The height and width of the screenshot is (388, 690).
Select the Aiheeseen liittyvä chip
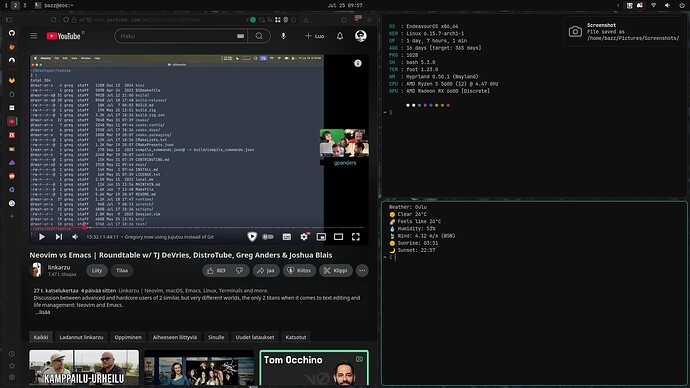pyautogui.click(x=175, y=337)
